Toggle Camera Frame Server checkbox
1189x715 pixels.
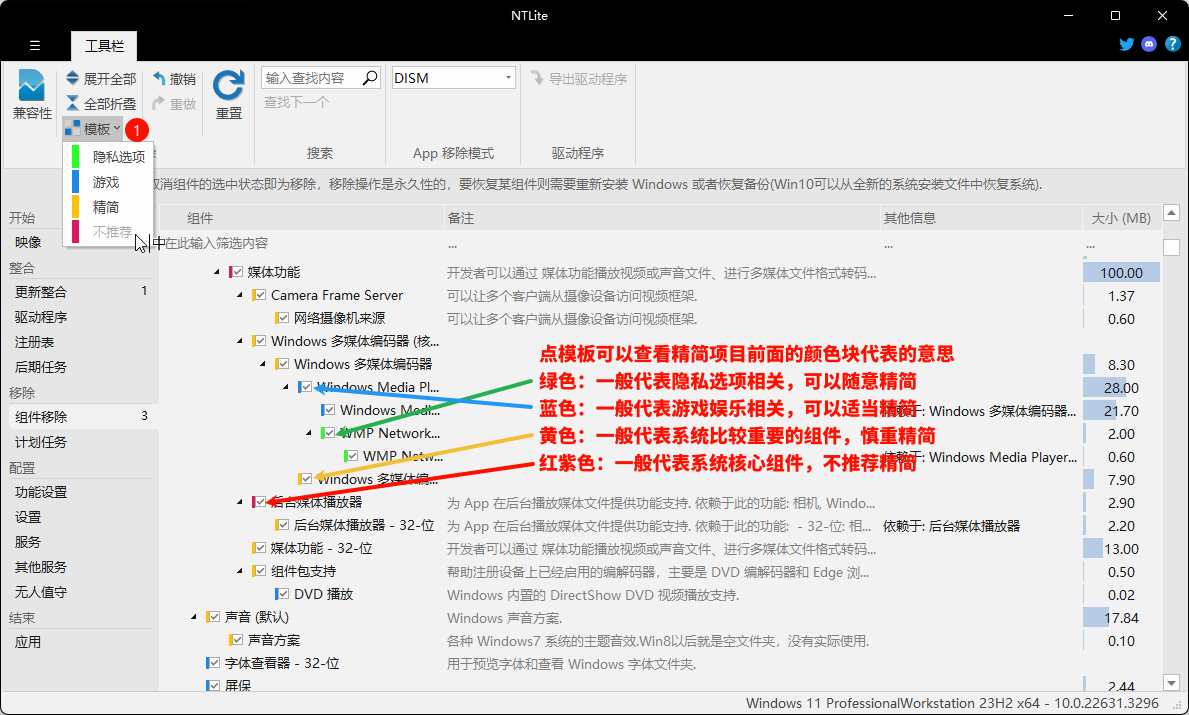(260, 295)
